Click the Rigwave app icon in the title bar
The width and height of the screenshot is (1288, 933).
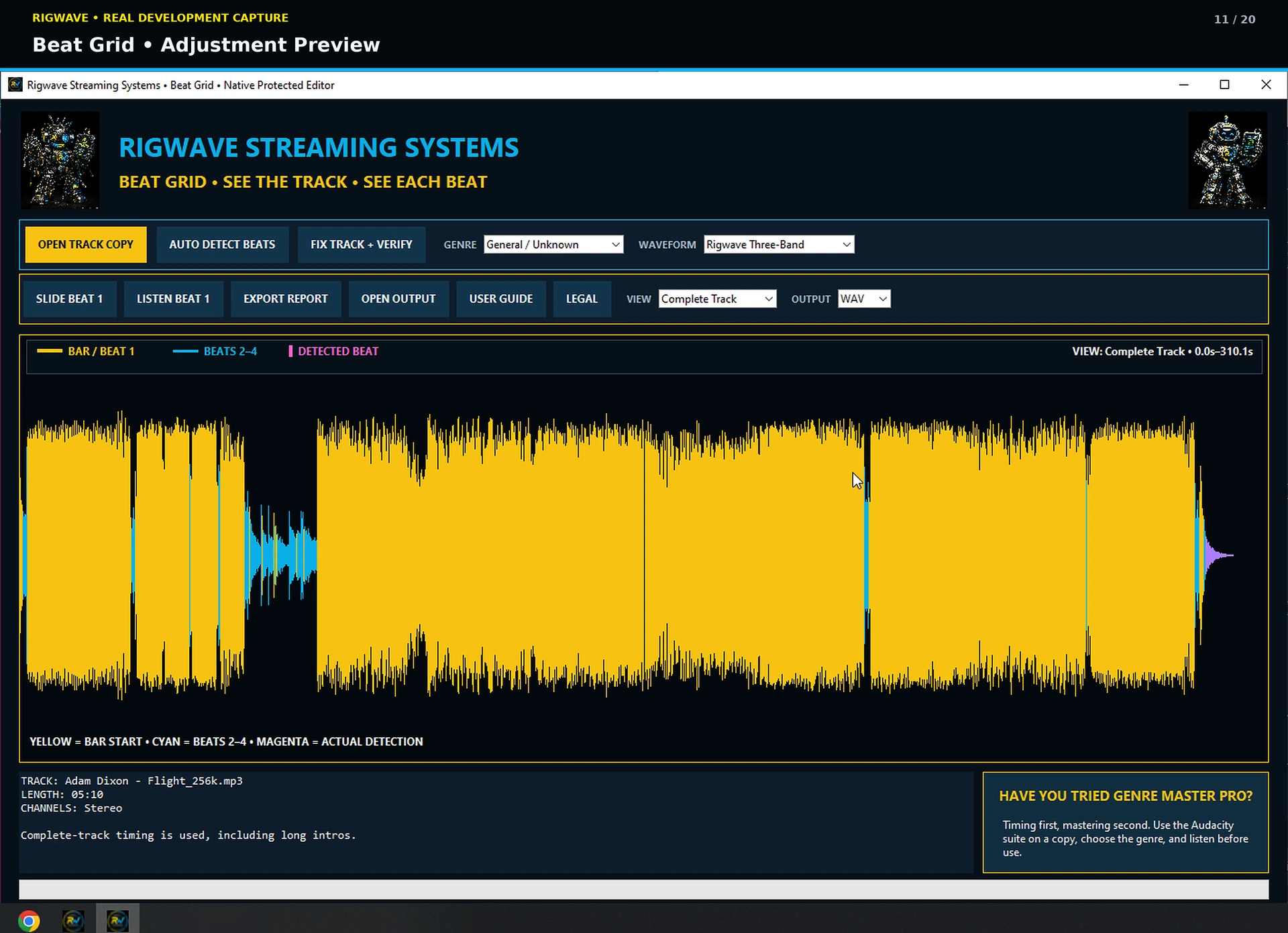15,85
